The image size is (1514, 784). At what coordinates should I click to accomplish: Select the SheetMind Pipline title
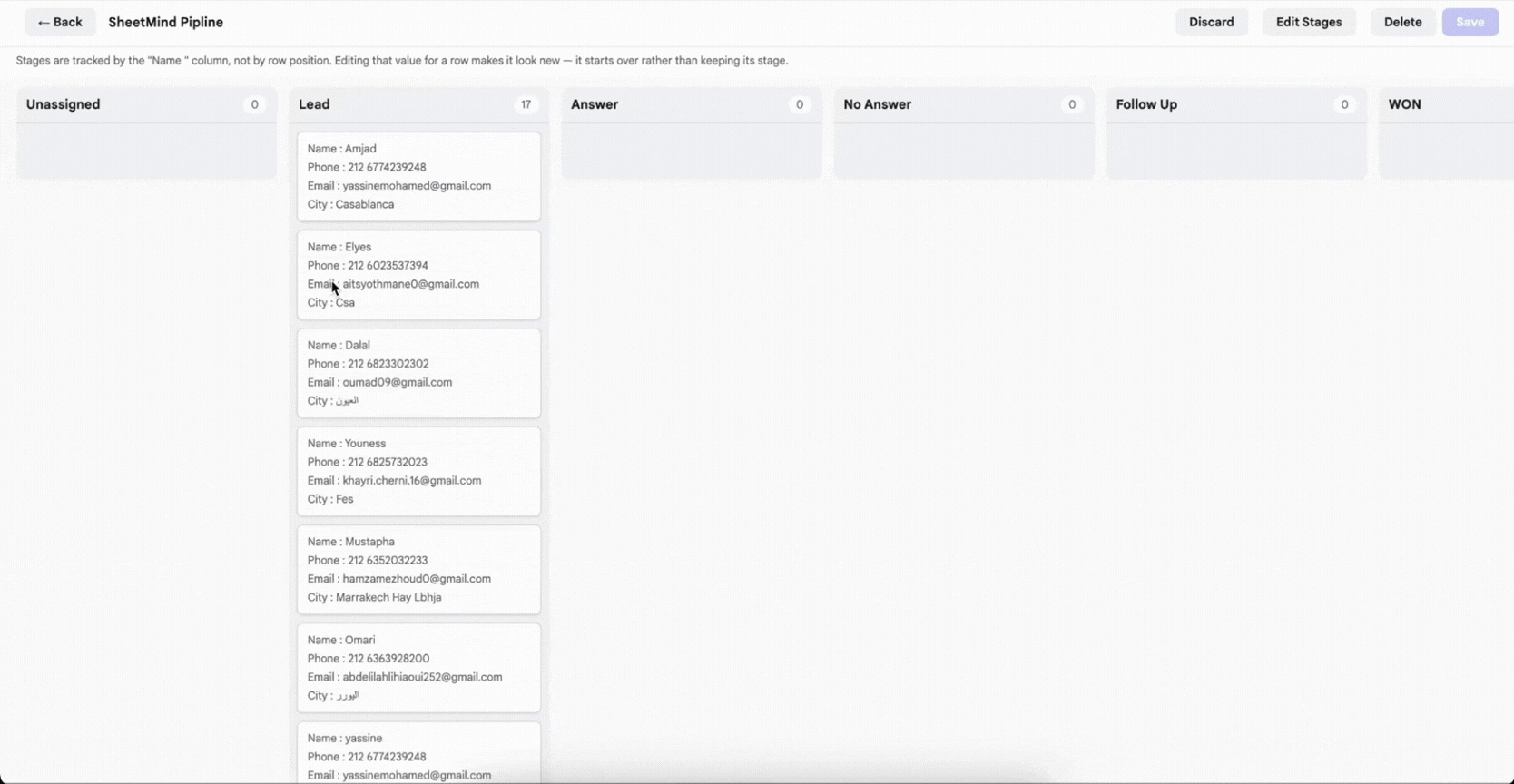tap(165, 22)
